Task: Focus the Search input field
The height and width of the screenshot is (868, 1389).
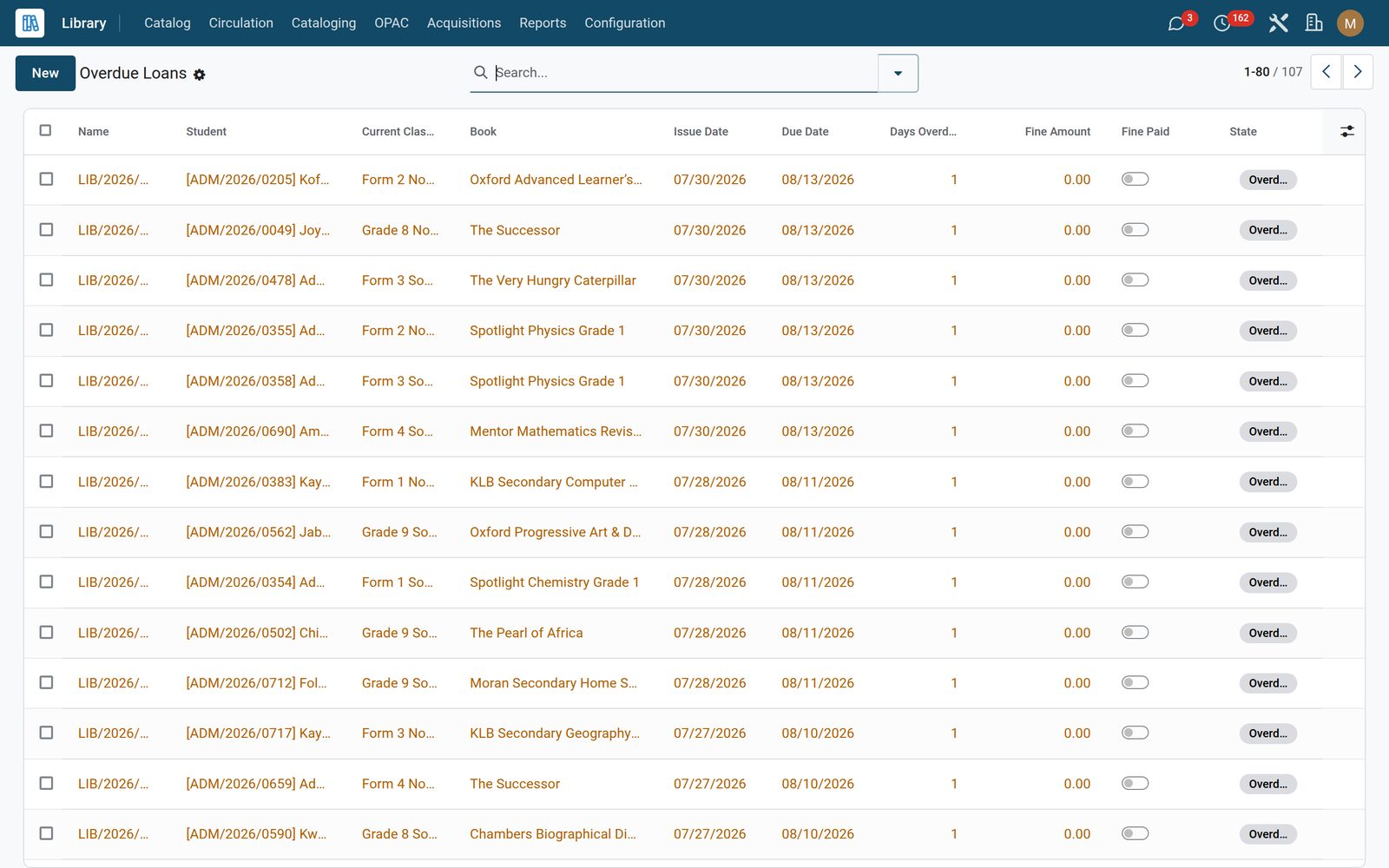Action: 684,73
